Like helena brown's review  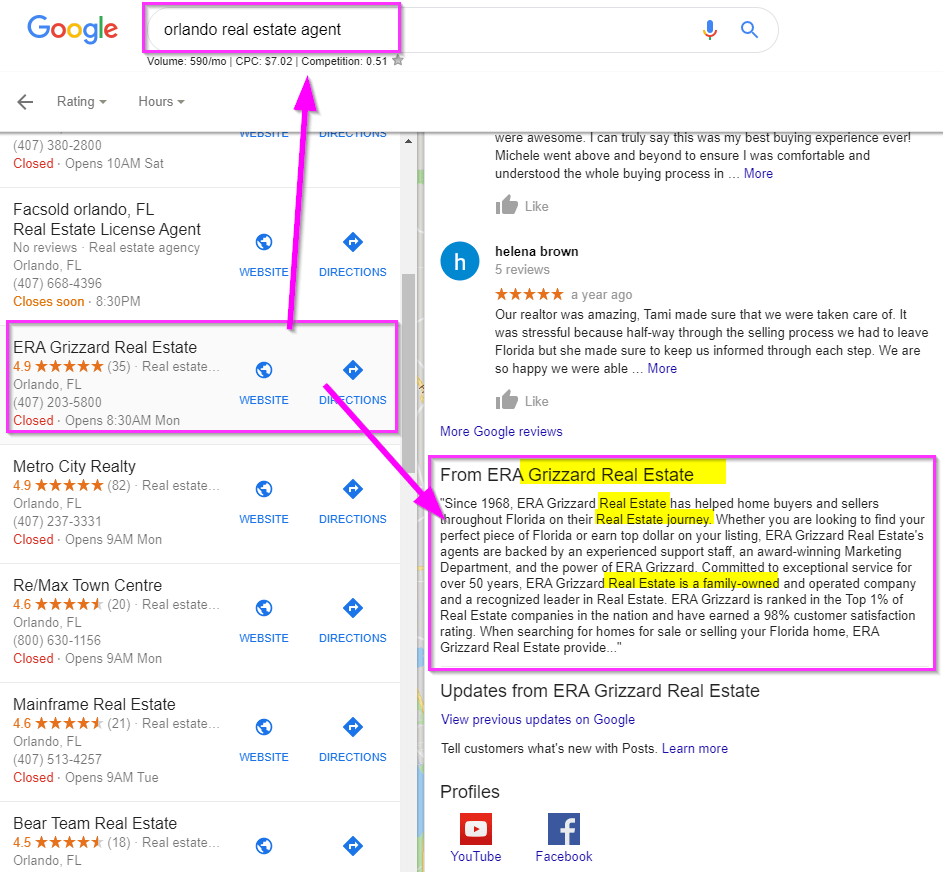(x=522, y=401)
